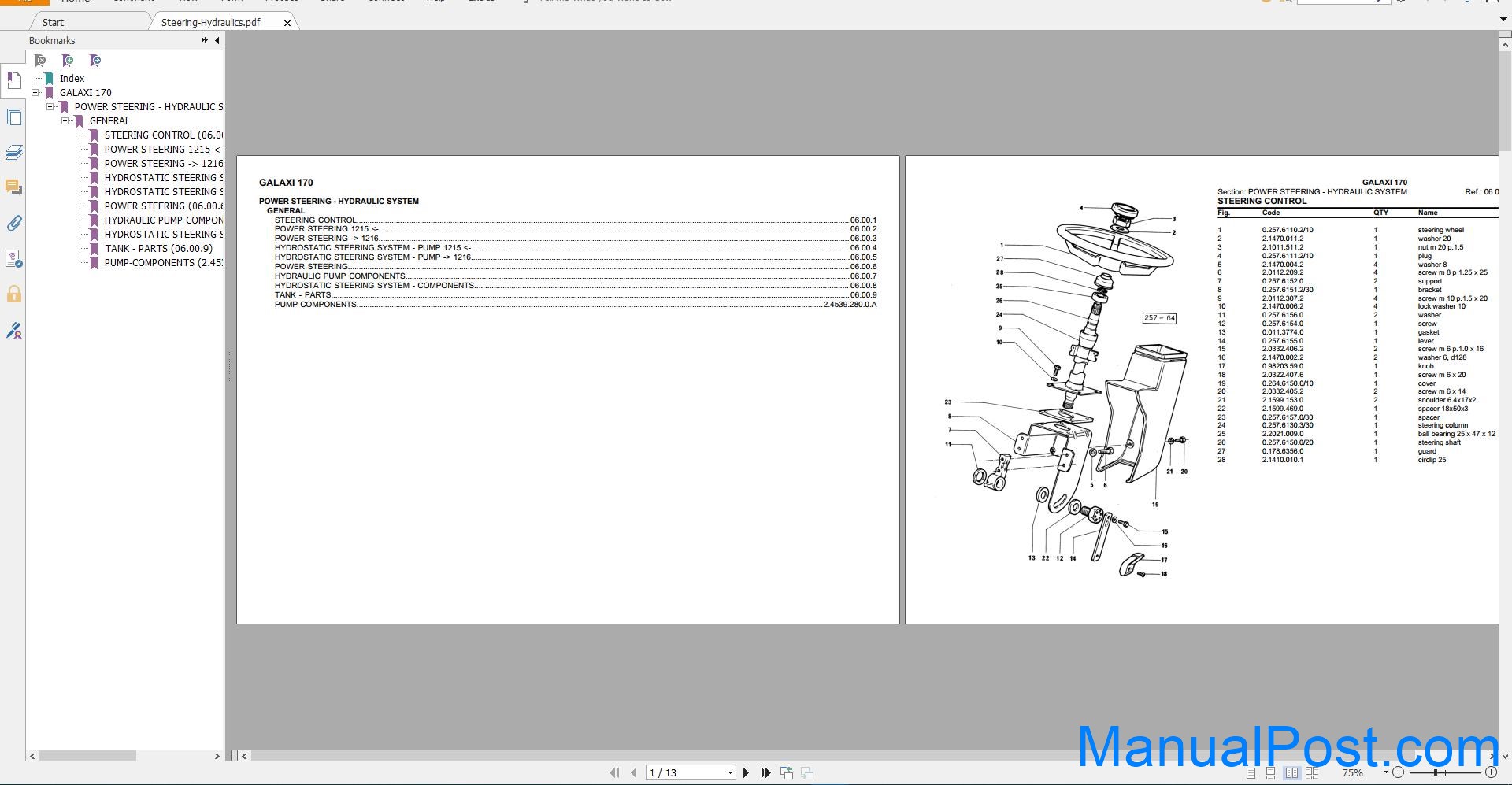
Task: Click the zoom out minus icon
Action: [1398, 773]
